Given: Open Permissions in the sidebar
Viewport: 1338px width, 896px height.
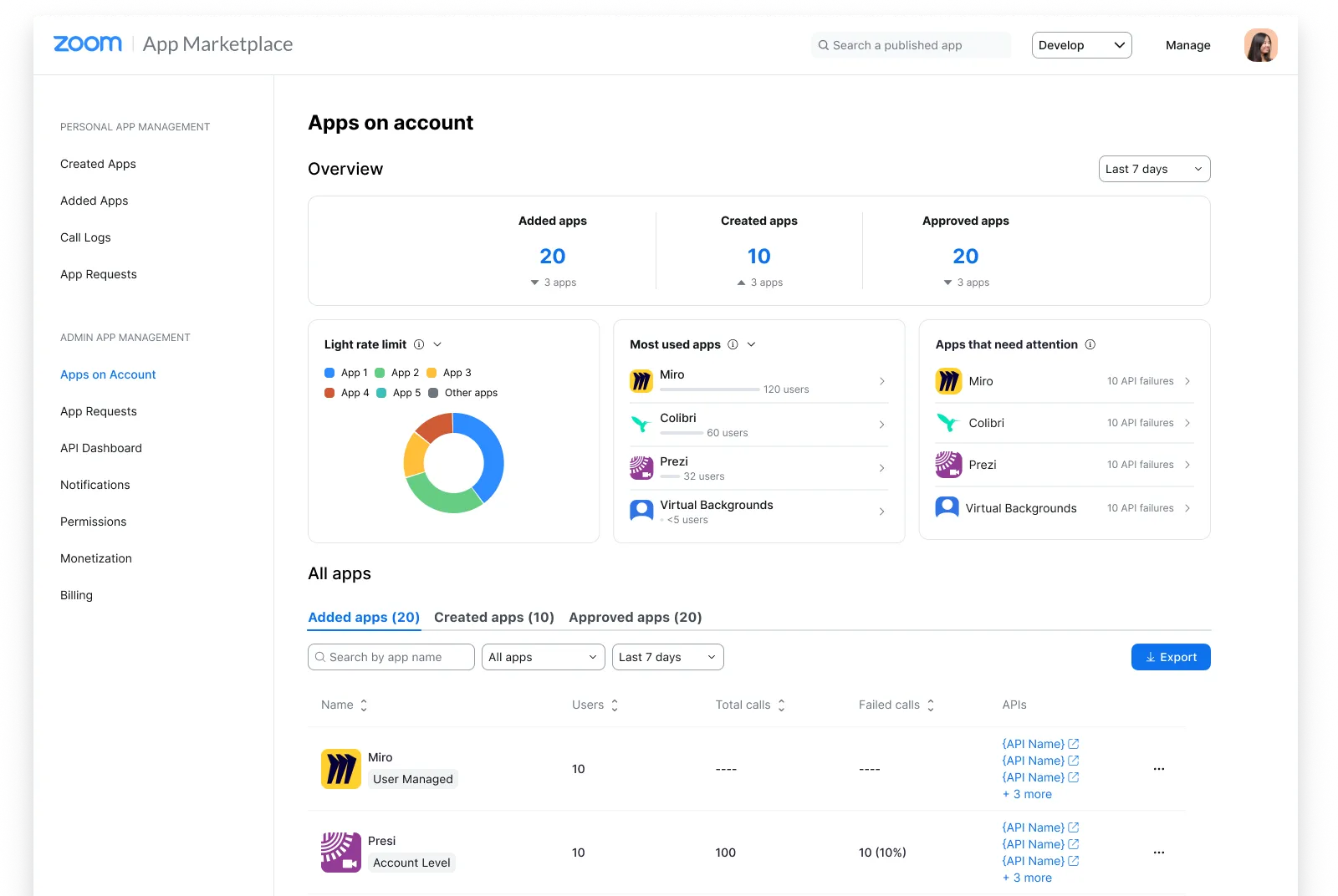Looking at the screenshot, I should click(94, 522).
